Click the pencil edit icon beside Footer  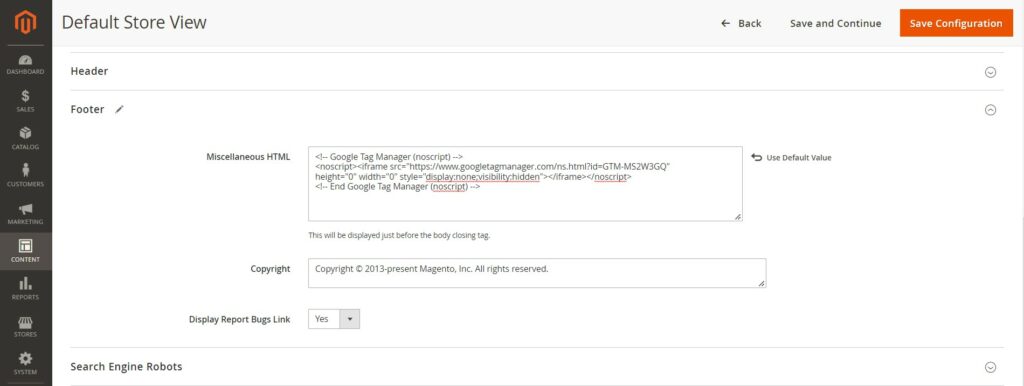coord(119,110)
